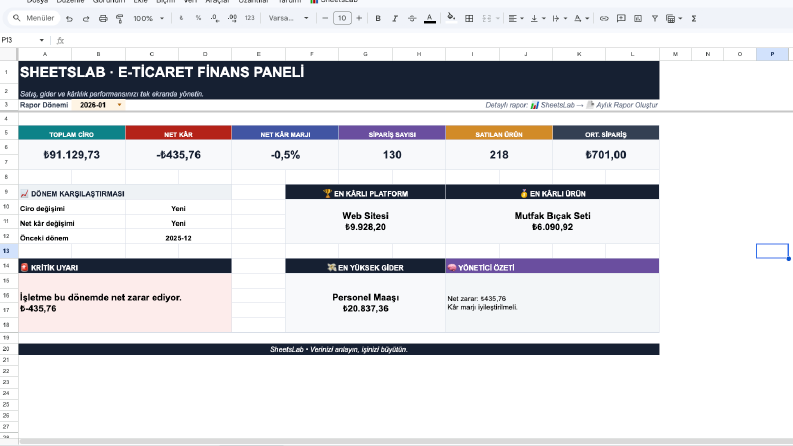This screenshot has height=446, width=793.
Task: Click the Mutfak Bıçak Seti product cell
Action: pos(552,221)
